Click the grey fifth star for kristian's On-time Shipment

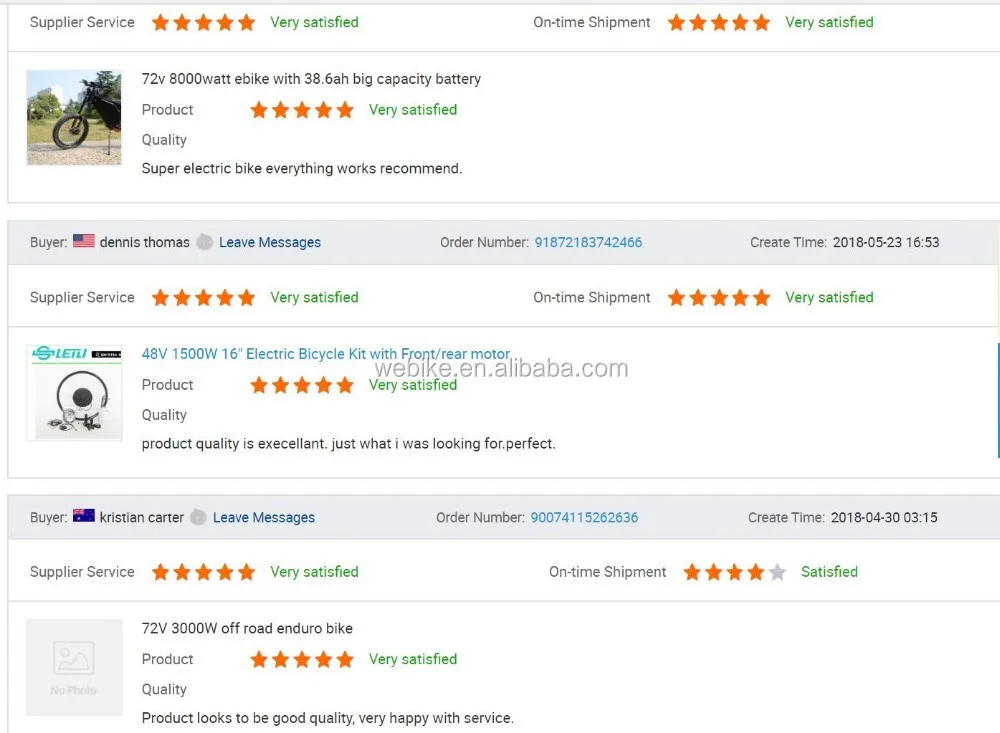777,572
